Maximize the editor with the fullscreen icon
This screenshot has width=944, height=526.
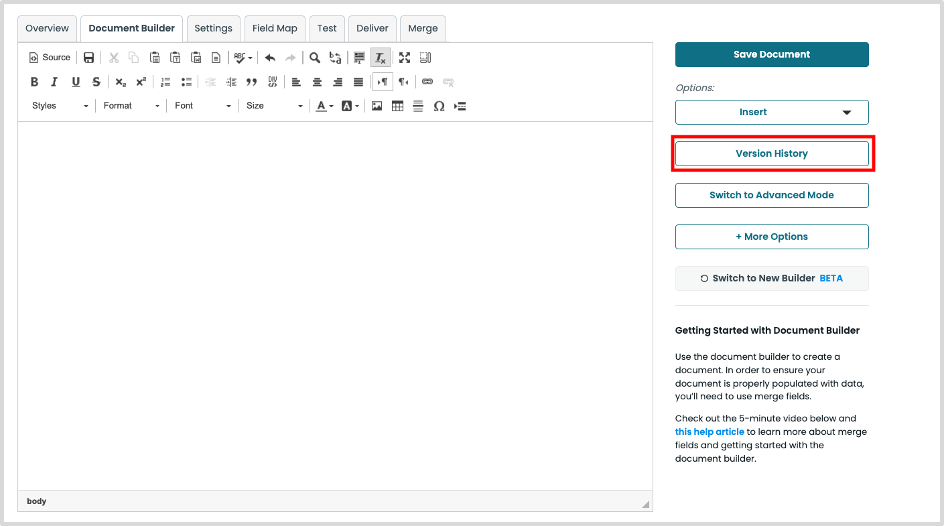click(404, 58)
